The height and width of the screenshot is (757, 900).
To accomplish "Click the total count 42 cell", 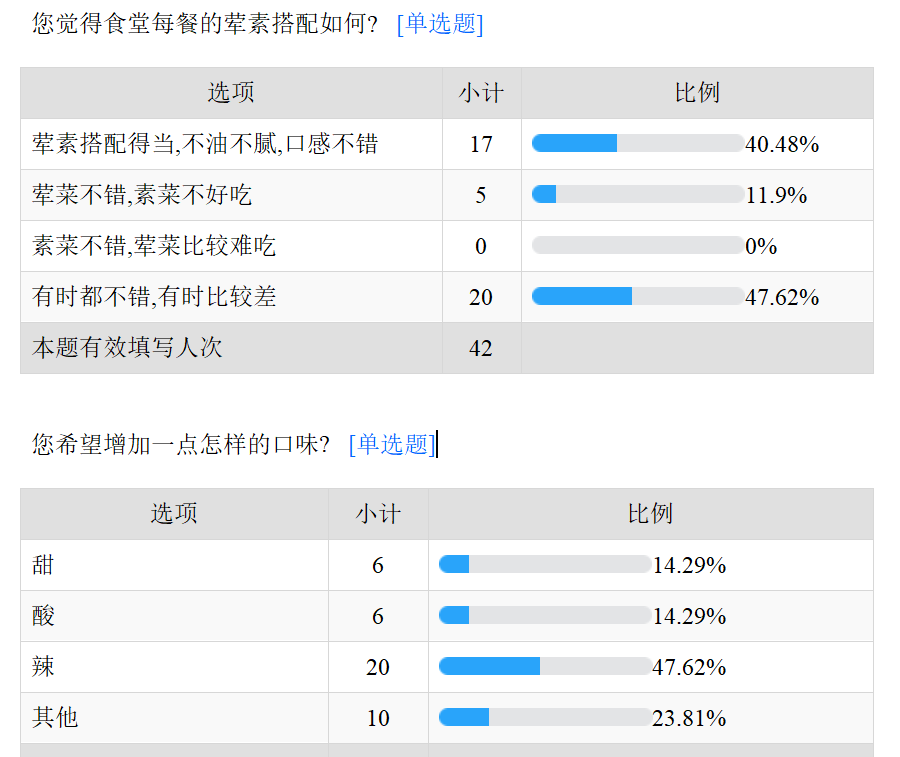I will click(x=481, y=348).
